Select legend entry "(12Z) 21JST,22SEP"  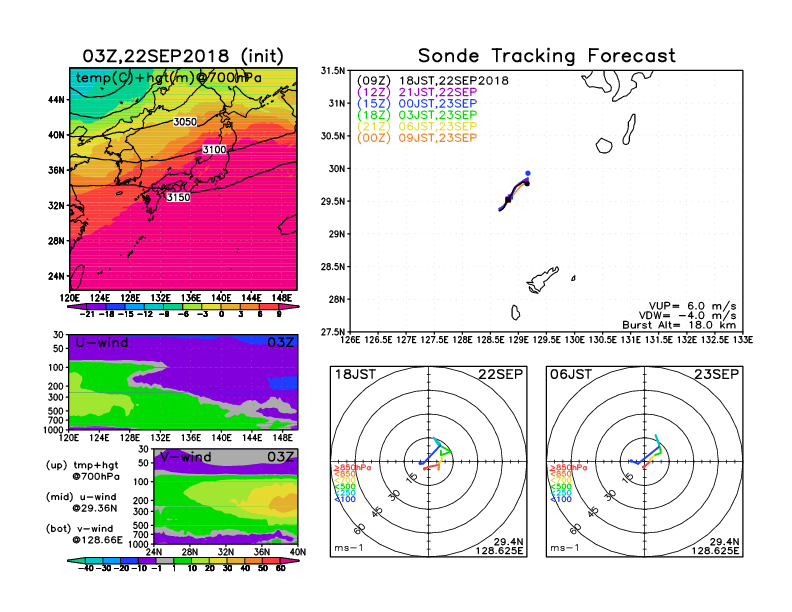417,92
